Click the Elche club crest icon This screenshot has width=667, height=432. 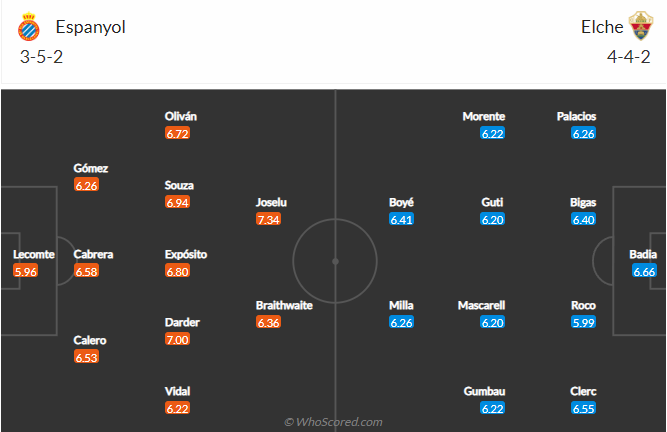point(640,27)
